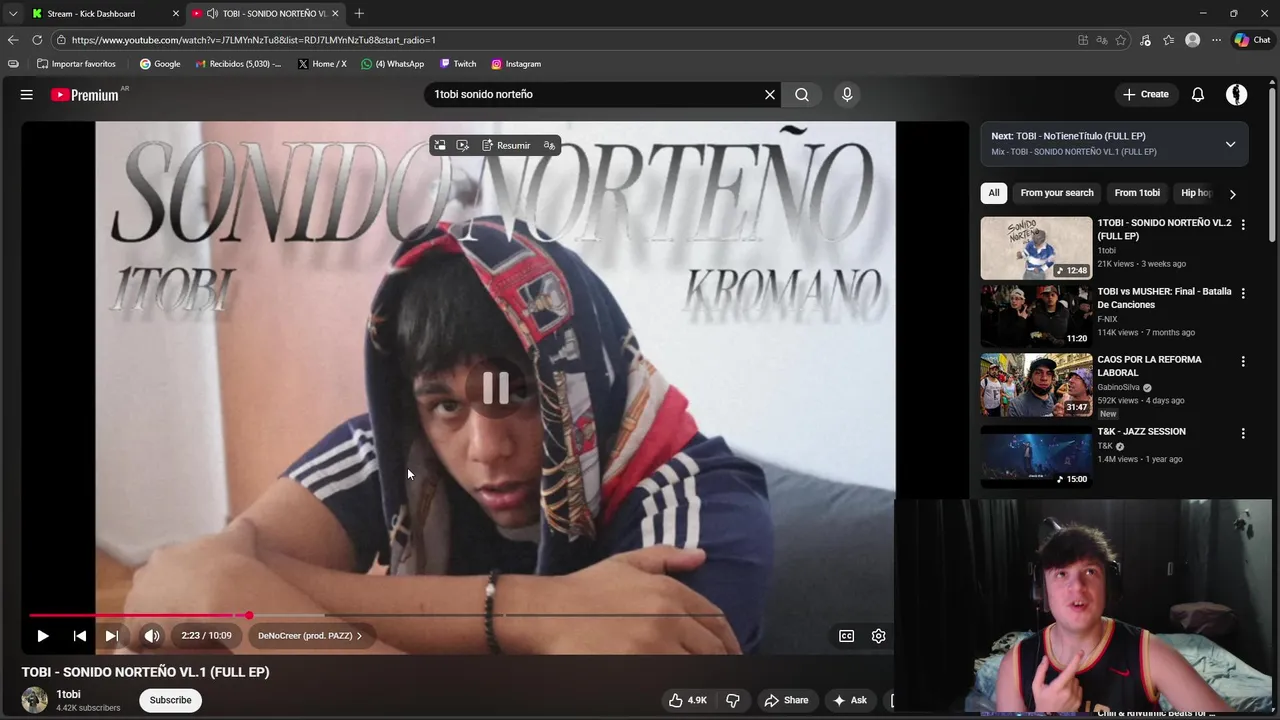
Task: Open options for T&K JAZZ SESSION
Action: (1243, 434)
